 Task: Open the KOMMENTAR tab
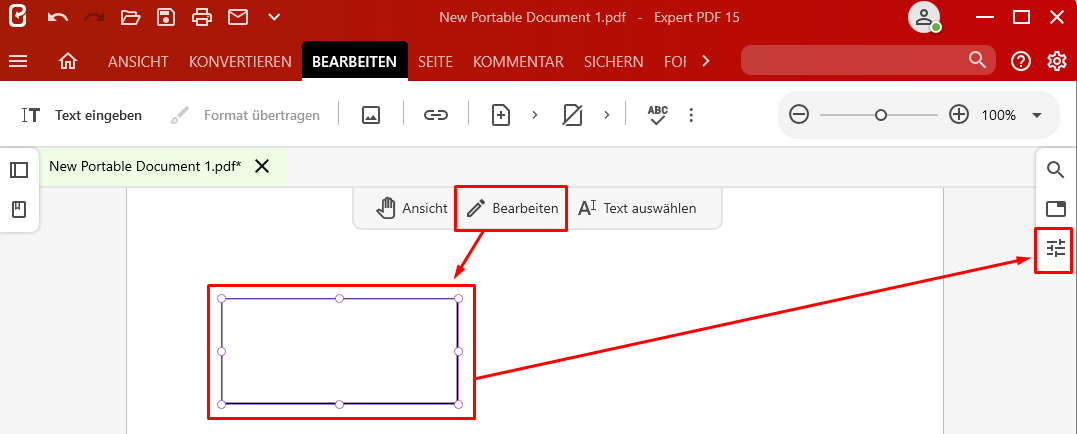tap(519, 61)
